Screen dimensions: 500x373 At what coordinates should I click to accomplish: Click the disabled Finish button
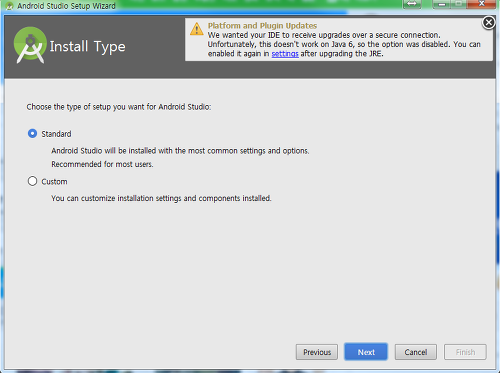tap(465, 352)
